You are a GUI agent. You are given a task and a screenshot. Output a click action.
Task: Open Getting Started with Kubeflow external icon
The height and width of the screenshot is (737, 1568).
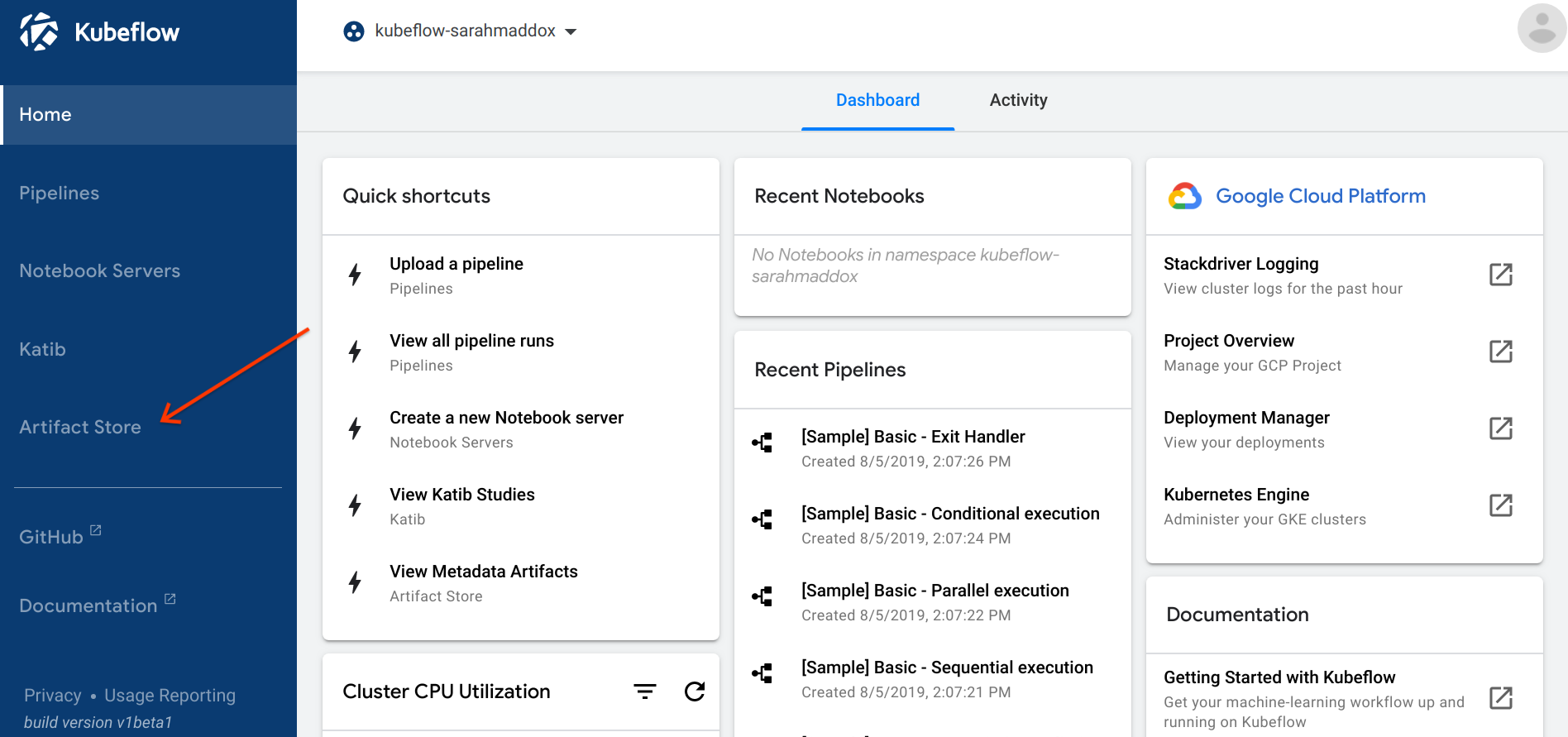[x=1501, y=698]
